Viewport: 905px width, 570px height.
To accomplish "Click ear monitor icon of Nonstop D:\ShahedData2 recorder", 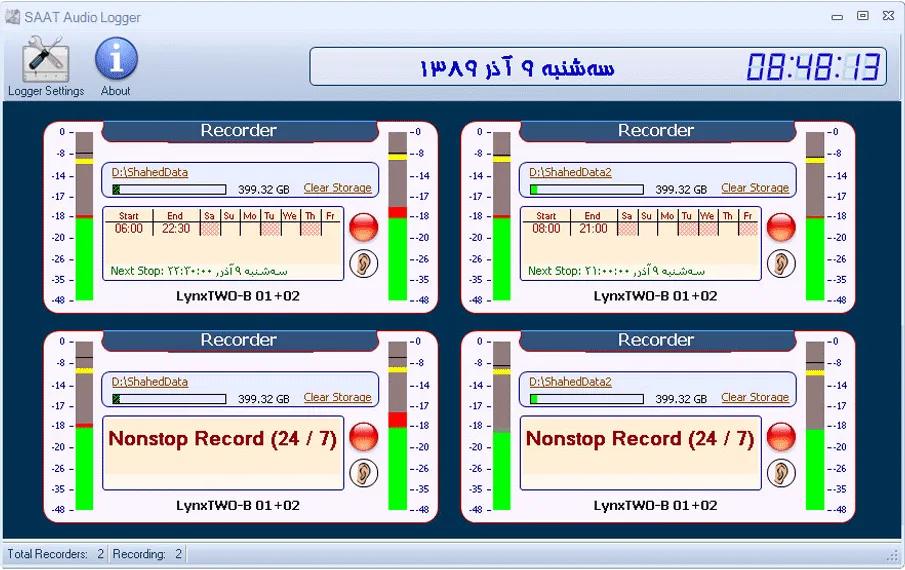I will coord(781,473).
